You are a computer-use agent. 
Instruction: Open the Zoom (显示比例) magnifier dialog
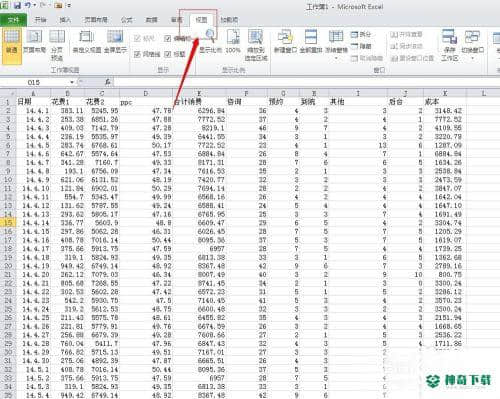click(x=210, y=42)
